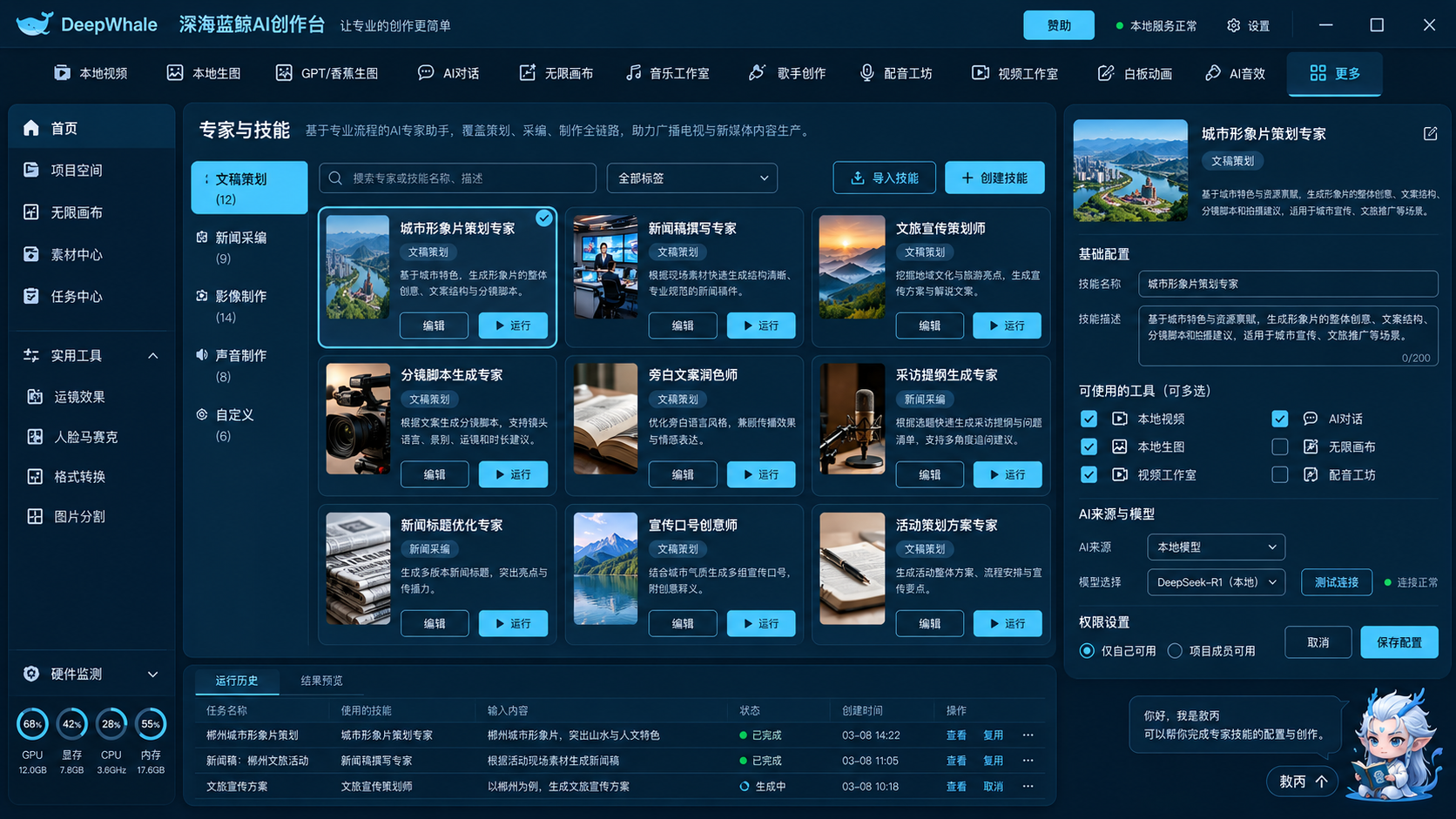Screen dimensions: 1456x819
Task: Click 保存配置 button
Action: pos(1399,642)
